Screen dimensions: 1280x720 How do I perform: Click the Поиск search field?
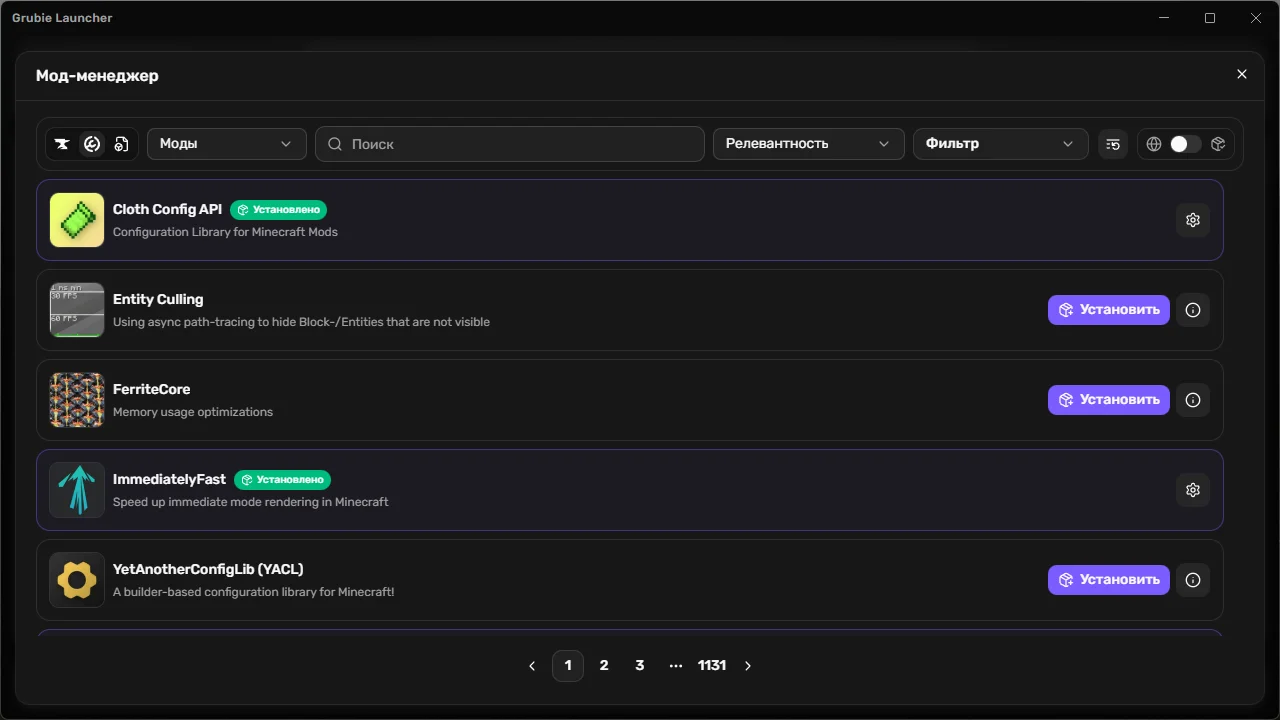tap(510, 144)
